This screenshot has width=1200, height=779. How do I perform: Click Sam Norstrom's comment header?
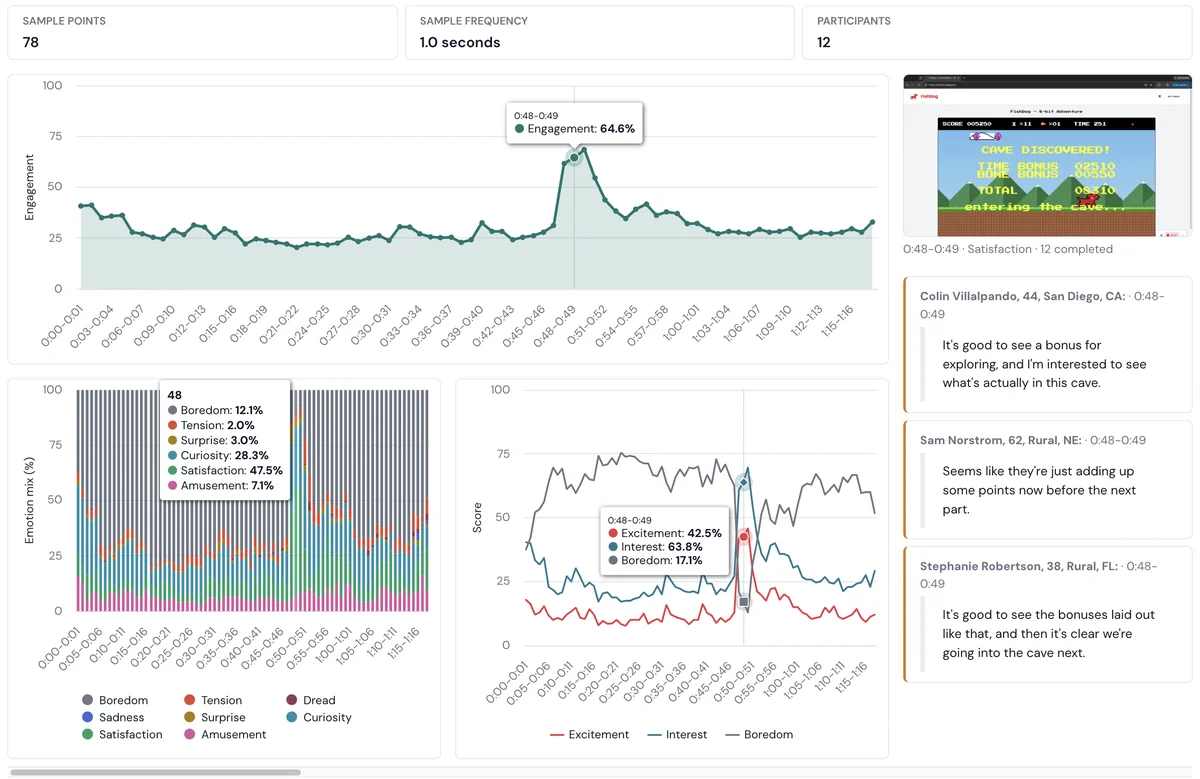tap(1033, 440)
